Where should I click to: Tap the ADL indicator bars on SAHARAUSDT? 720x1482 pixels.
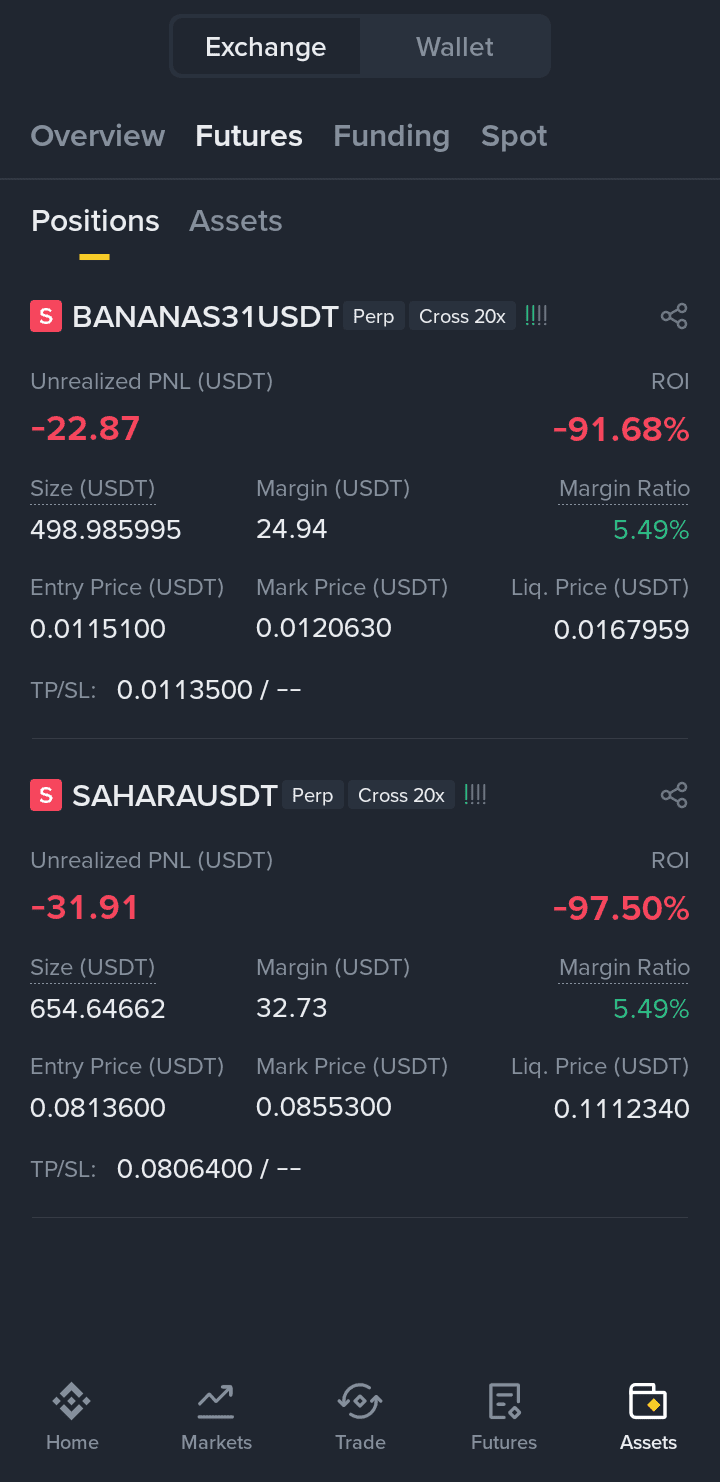(x=475, y=795)
